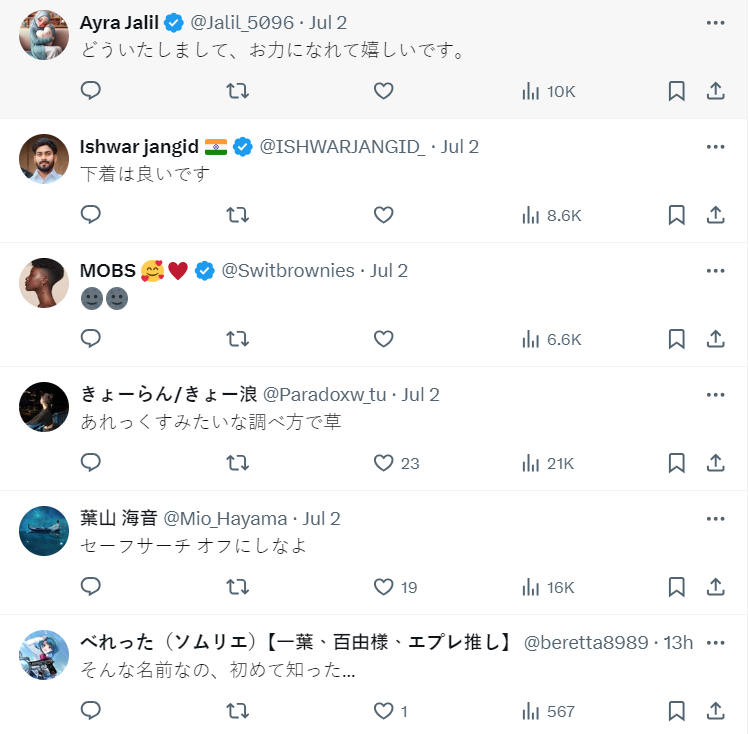View analytics on Paradoxw_tu's 21K-view tweet
Image resolution: width=749 pixels, height=734 pixels.
548,463
